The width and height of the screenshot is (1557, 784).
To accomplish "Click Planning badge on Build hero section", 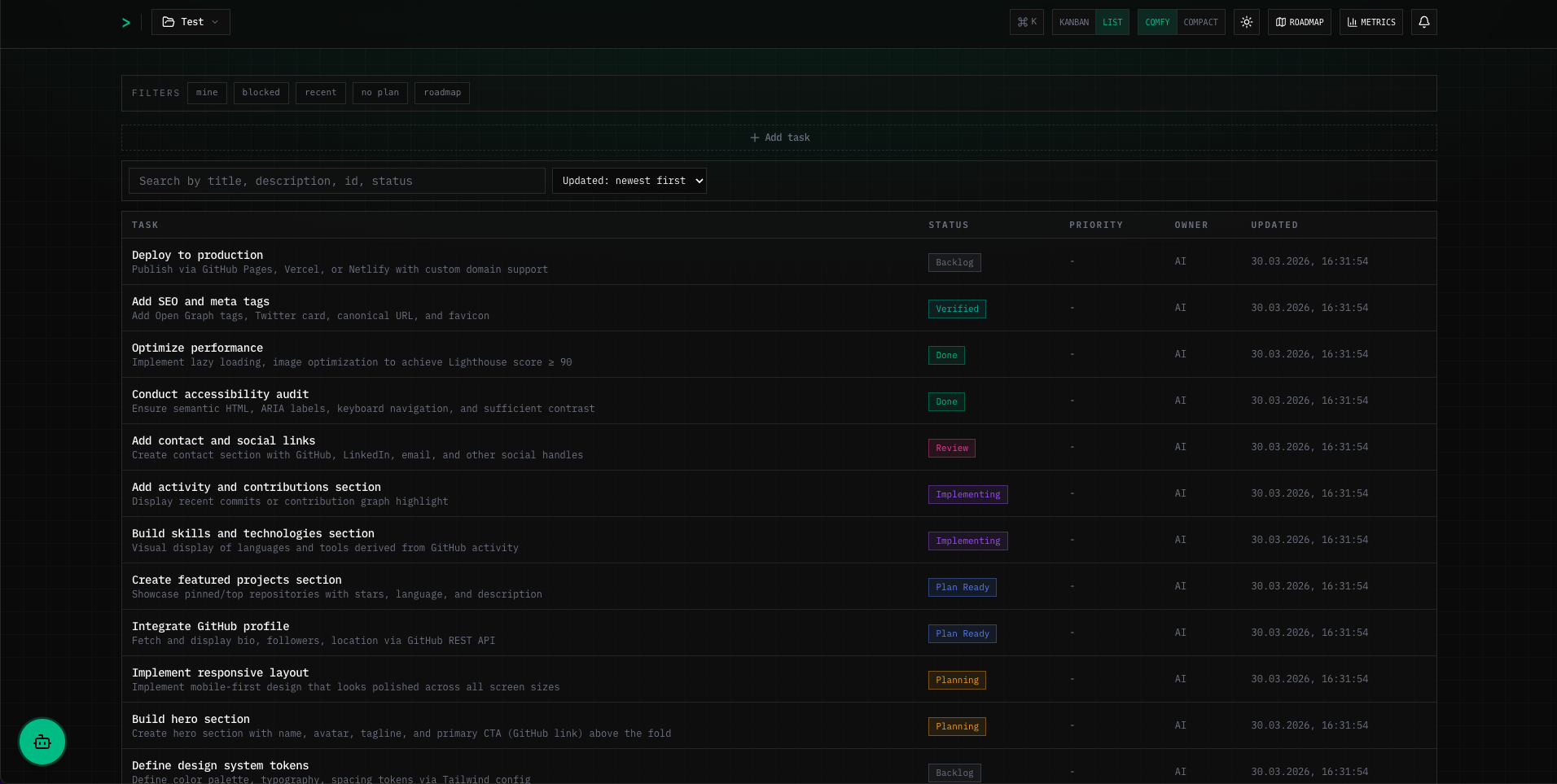I will click(957, 726).
